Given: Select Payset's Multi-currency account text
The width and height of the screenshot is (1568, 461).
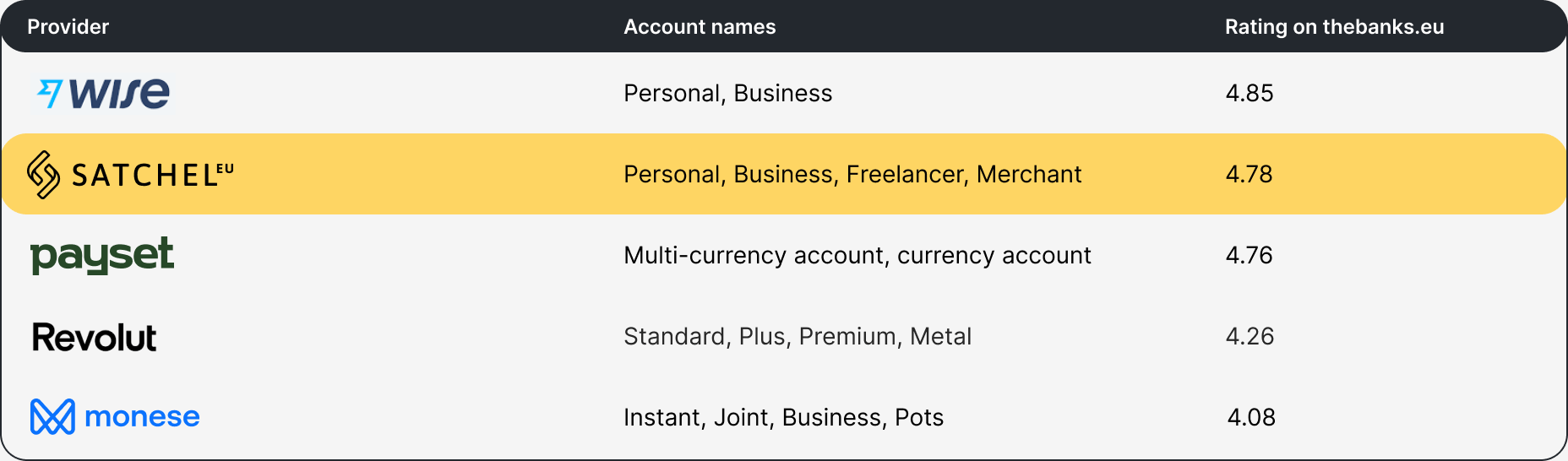Looking at the screenshot, I should 857,255.
